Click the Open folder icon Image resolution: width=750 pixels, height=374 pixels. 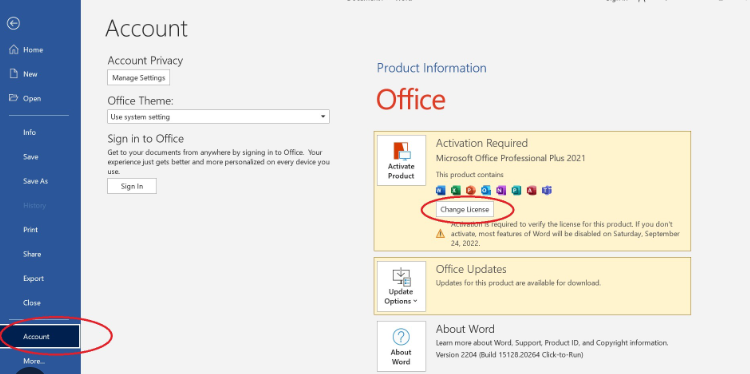point(14,98)
